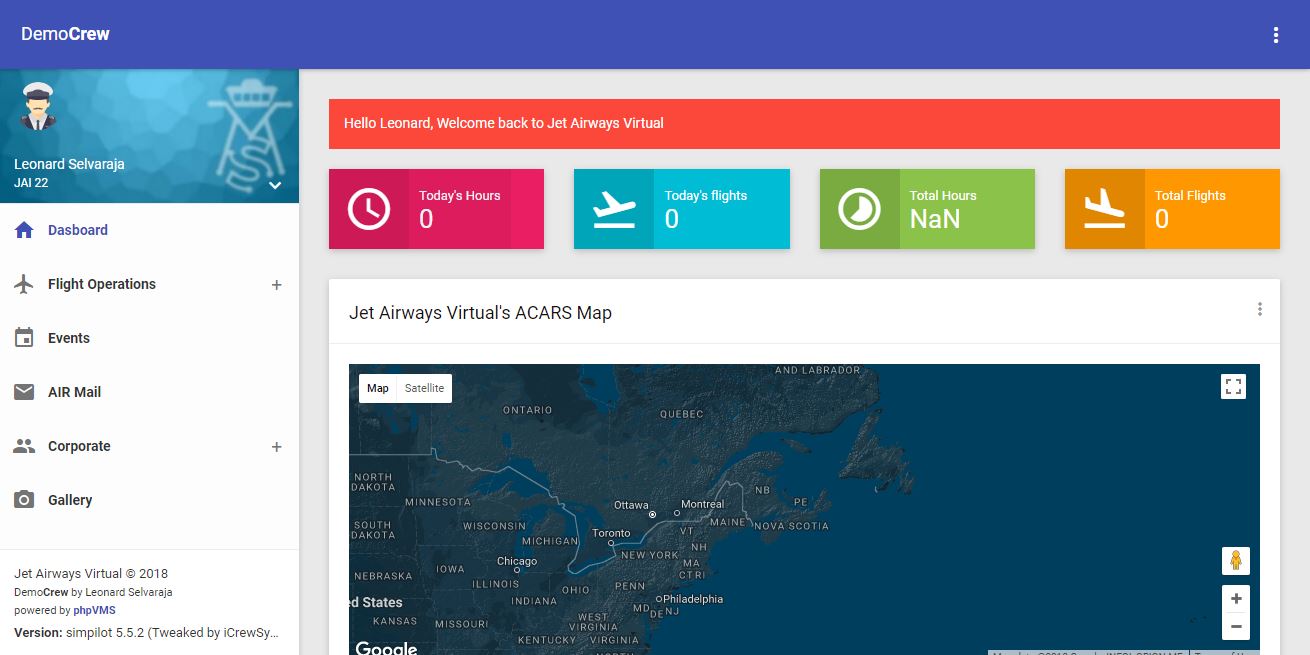Click the Google logo on map
The width and height of the screenshot is (1310, 655).
(x=386, y=648)
